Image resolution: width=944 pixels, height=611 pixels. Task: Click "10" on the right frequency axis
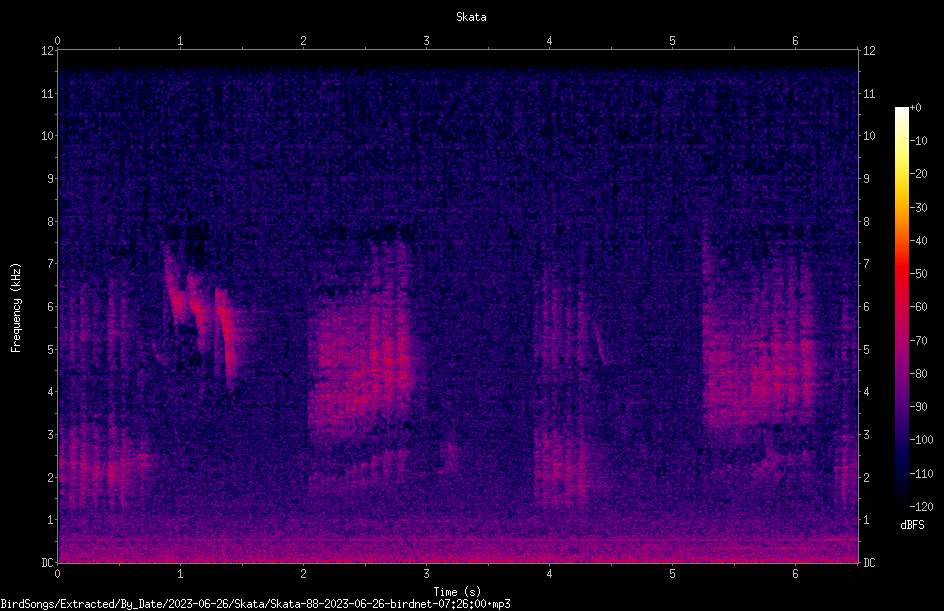[869, 136]
